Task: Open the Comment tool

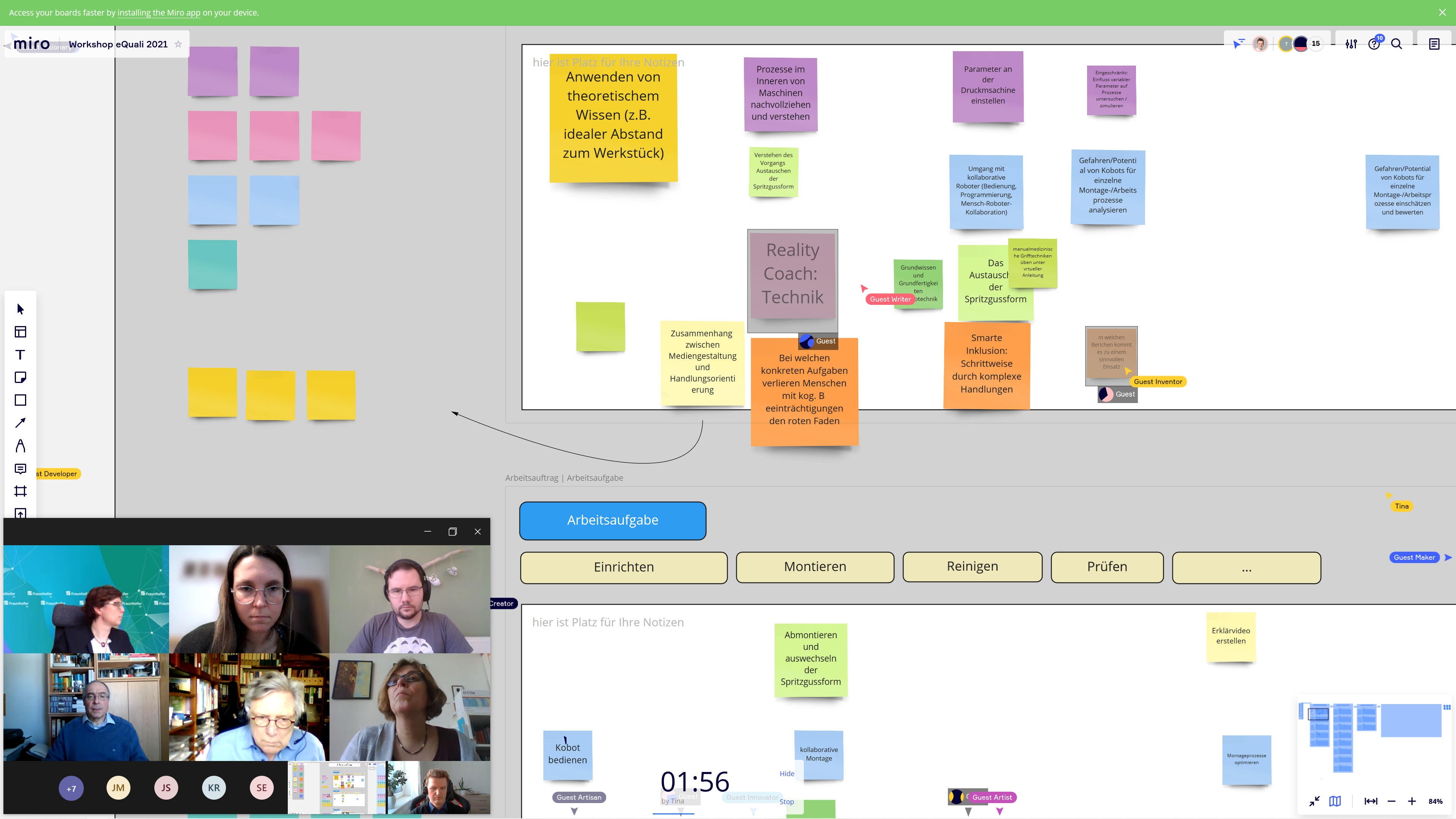Action: (x=20, y=469)
